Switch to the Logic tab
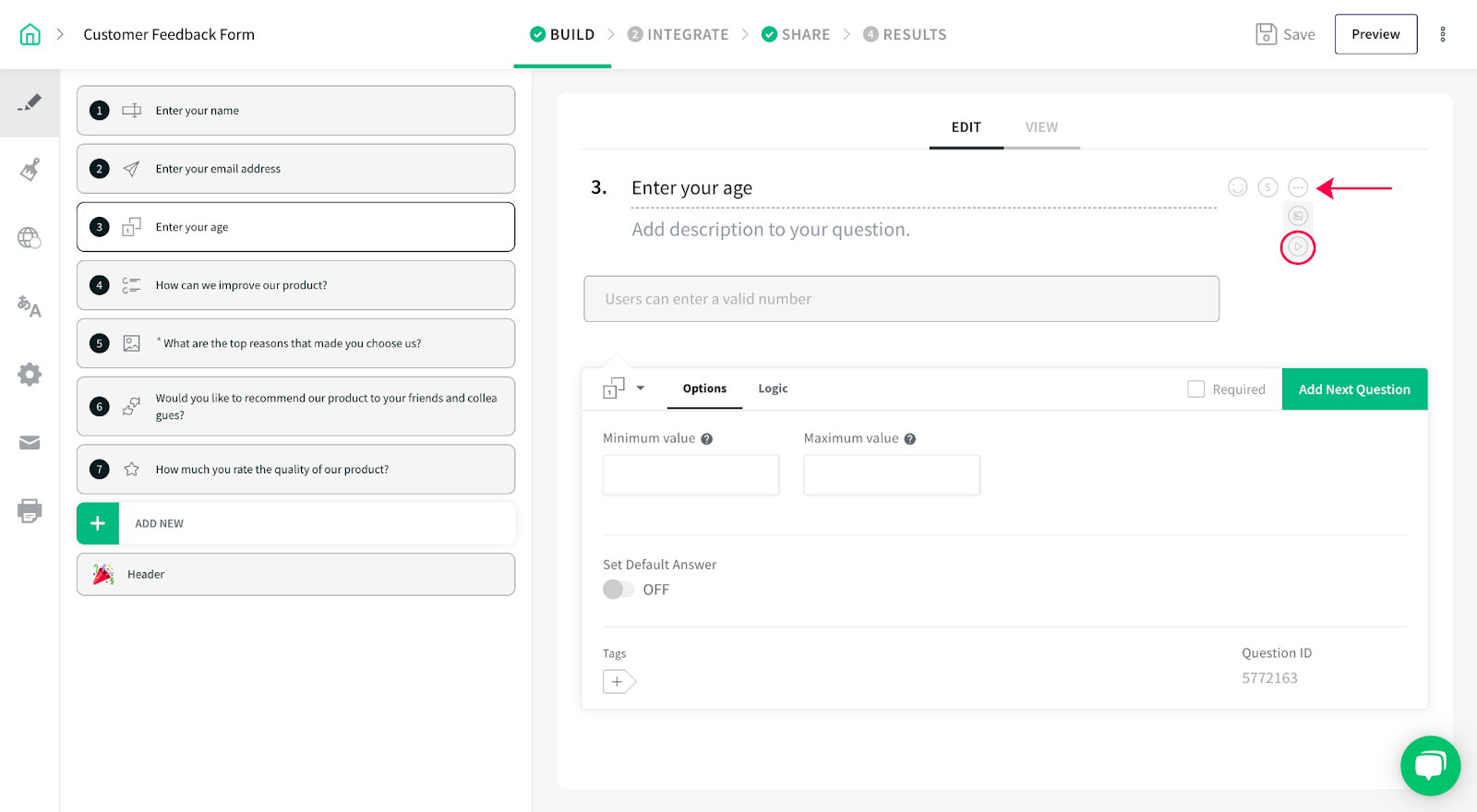The width and height of the screenshot is (1477, 812). [x=773, y=388]
